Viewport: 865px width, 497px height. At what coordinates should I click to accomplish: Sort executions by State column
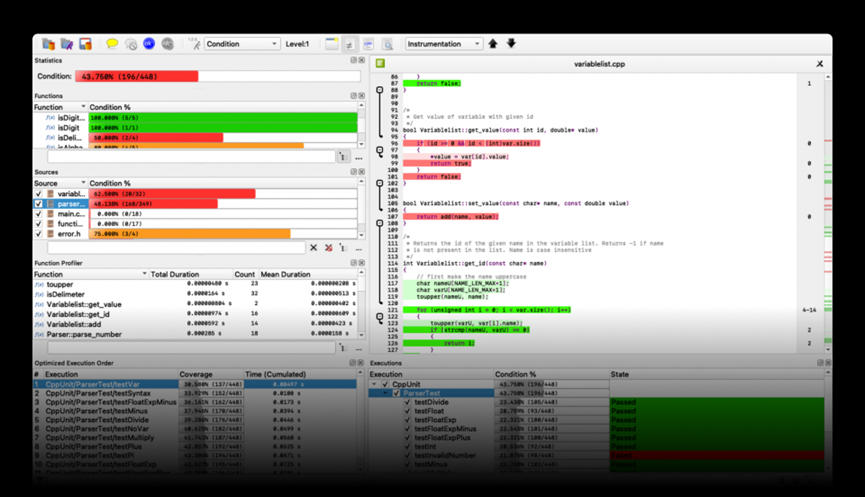pos(717,374)
